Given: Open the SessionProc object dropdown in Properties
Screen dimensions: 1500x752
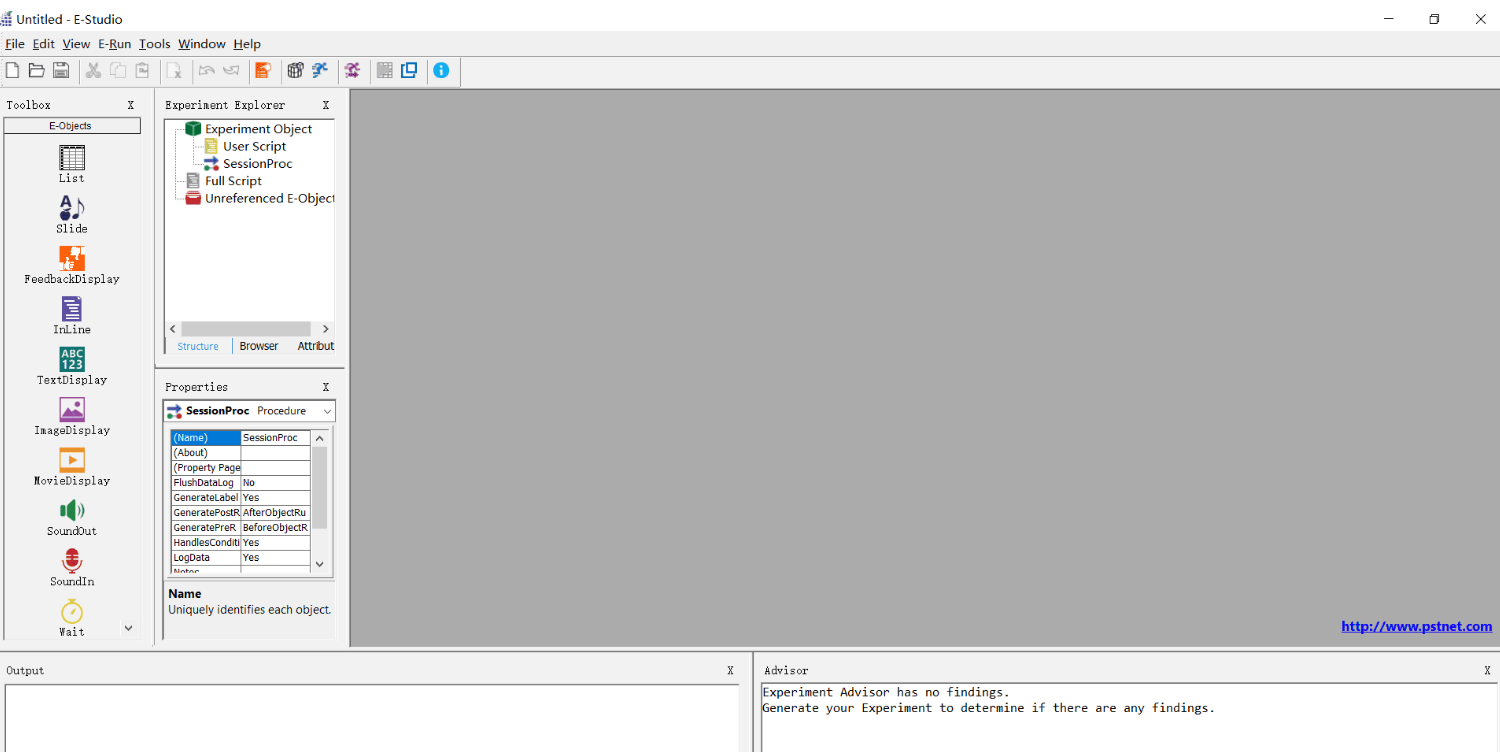Looking at the screenshot, I should click(x=327, y=411).
